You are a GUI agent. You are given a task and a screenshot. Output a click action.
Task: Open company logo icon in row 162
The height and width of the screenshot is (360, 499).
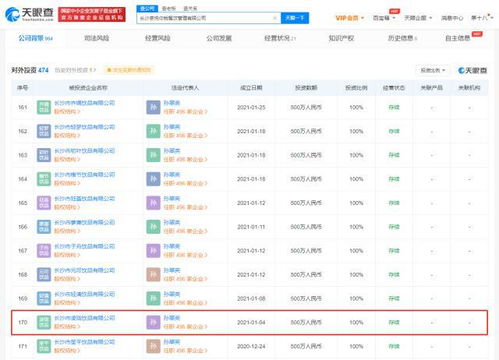coord(44,131)
